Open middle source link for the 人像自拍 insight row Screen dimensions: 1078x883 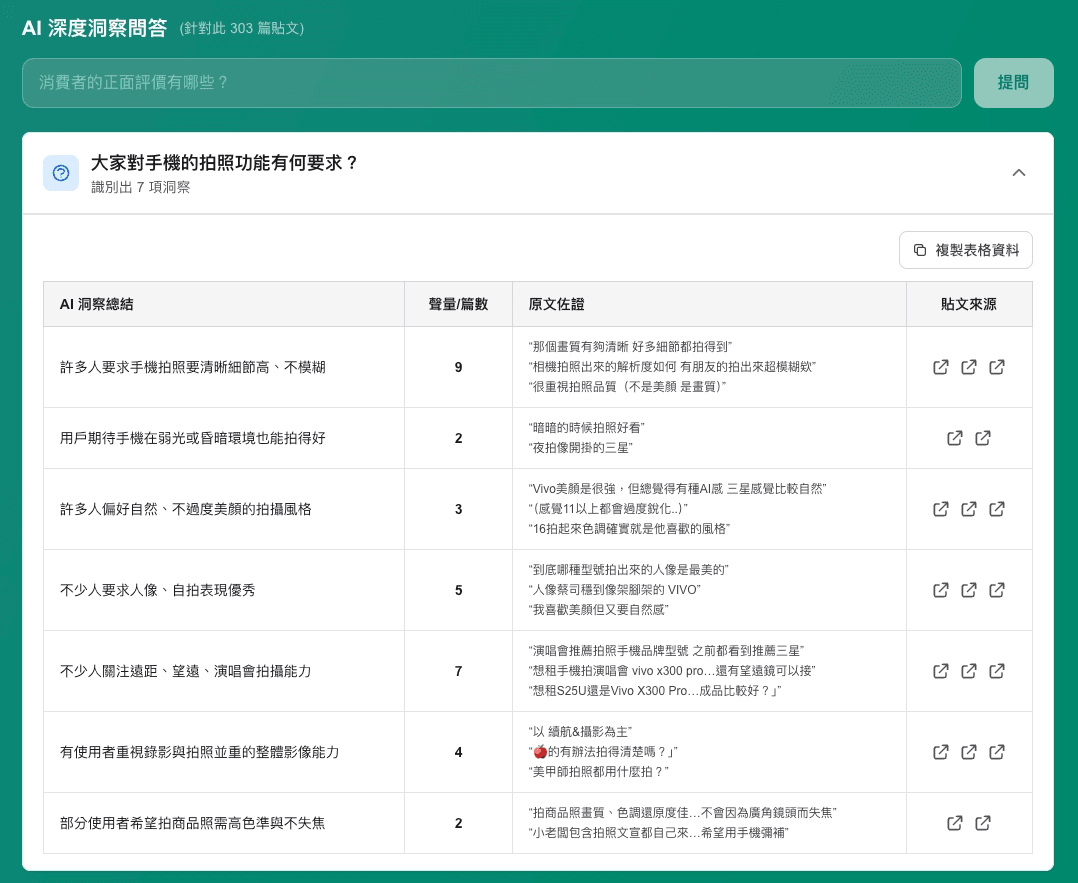tap(969, 590)
